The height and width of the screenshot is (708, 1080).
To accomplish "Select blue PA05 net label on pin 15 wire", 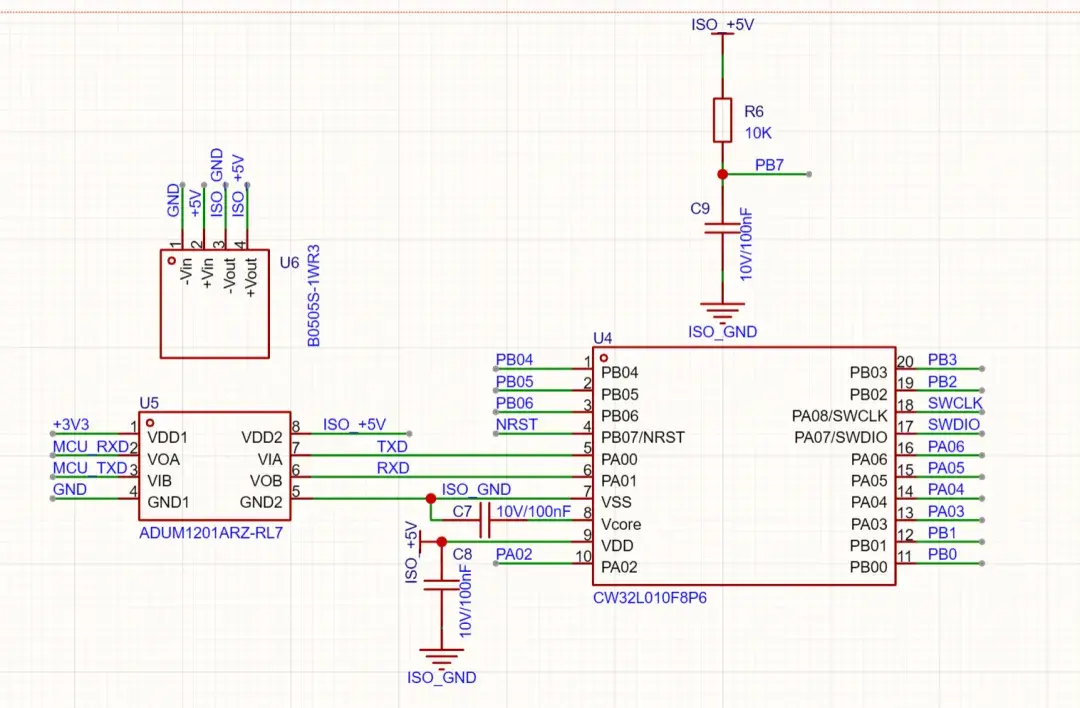I will point(946,468).
